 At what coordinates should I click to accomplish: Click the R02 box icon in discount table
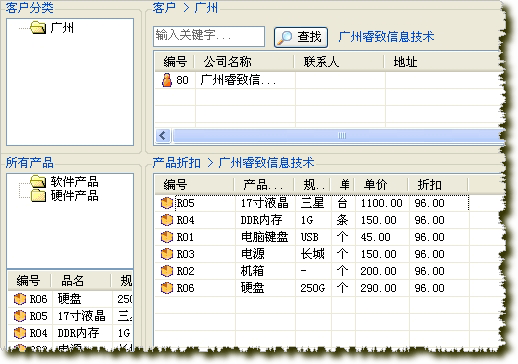point(167,271)
